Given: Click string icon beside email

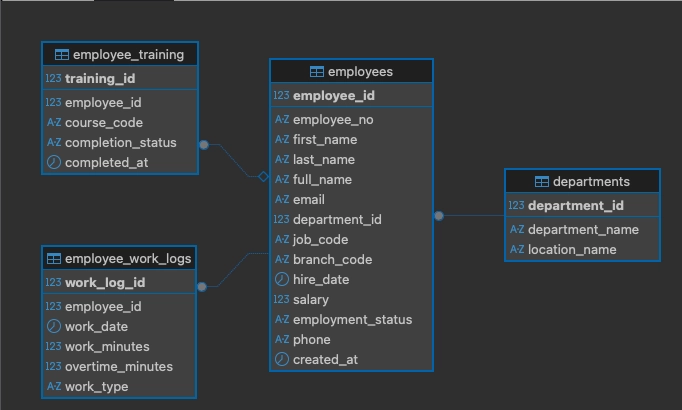Looking at the screenshot, I should click(282, 200).
